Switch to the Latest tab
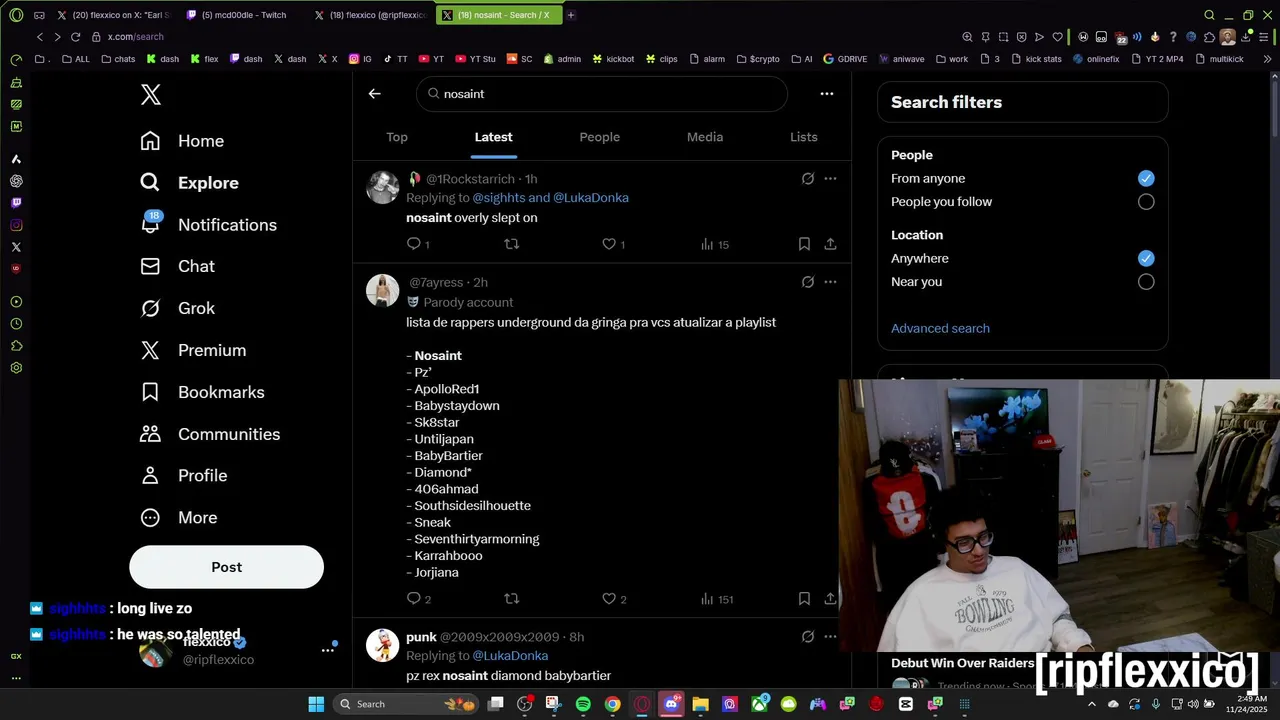The width and height of the screenshot is (1280, 720). coord(493,137)
